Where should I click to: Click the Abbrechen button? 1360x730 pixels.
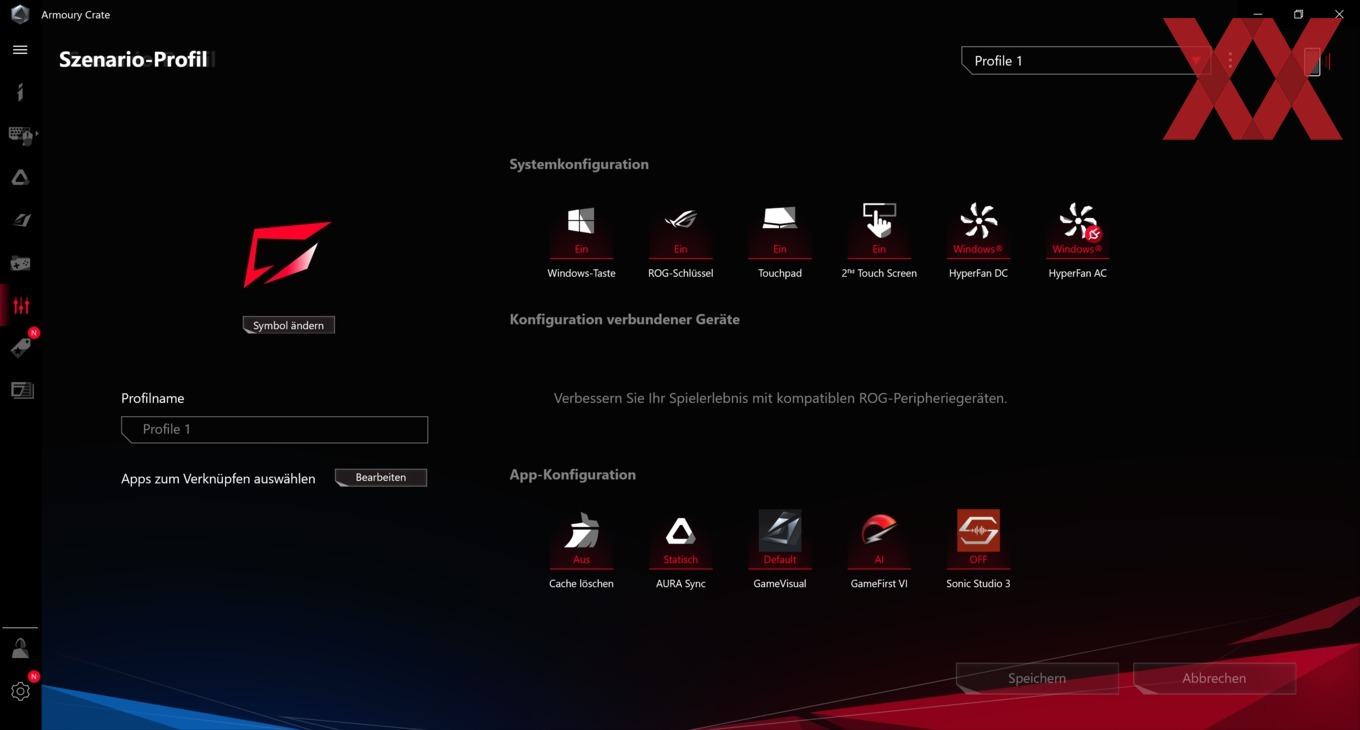pyautogui.click(x=1214, y=678)
